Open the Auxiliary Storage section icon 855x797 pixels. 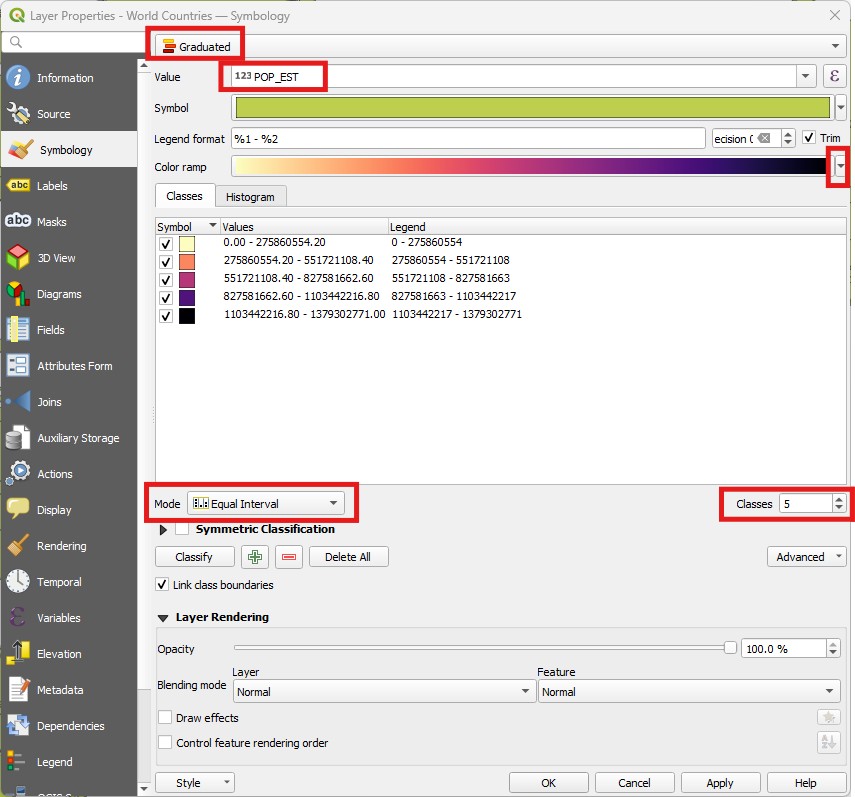pos(18,438)
